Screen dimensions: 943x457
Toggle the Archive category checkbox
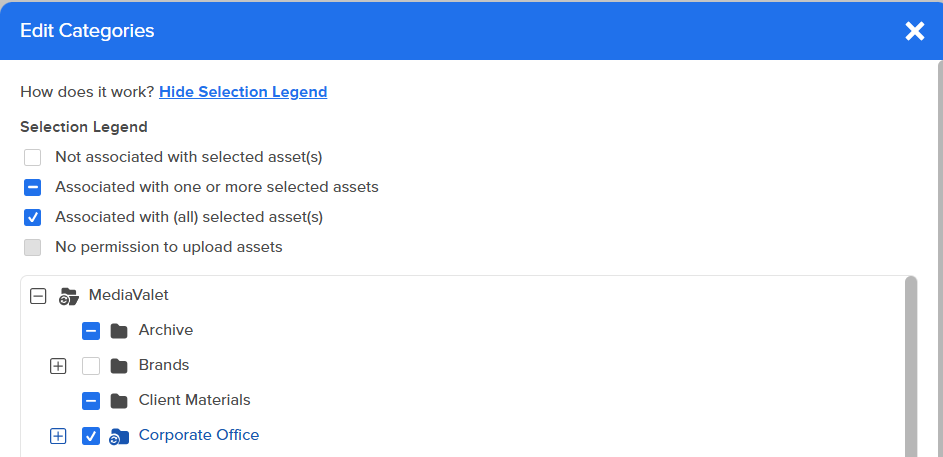pos(91,331)
